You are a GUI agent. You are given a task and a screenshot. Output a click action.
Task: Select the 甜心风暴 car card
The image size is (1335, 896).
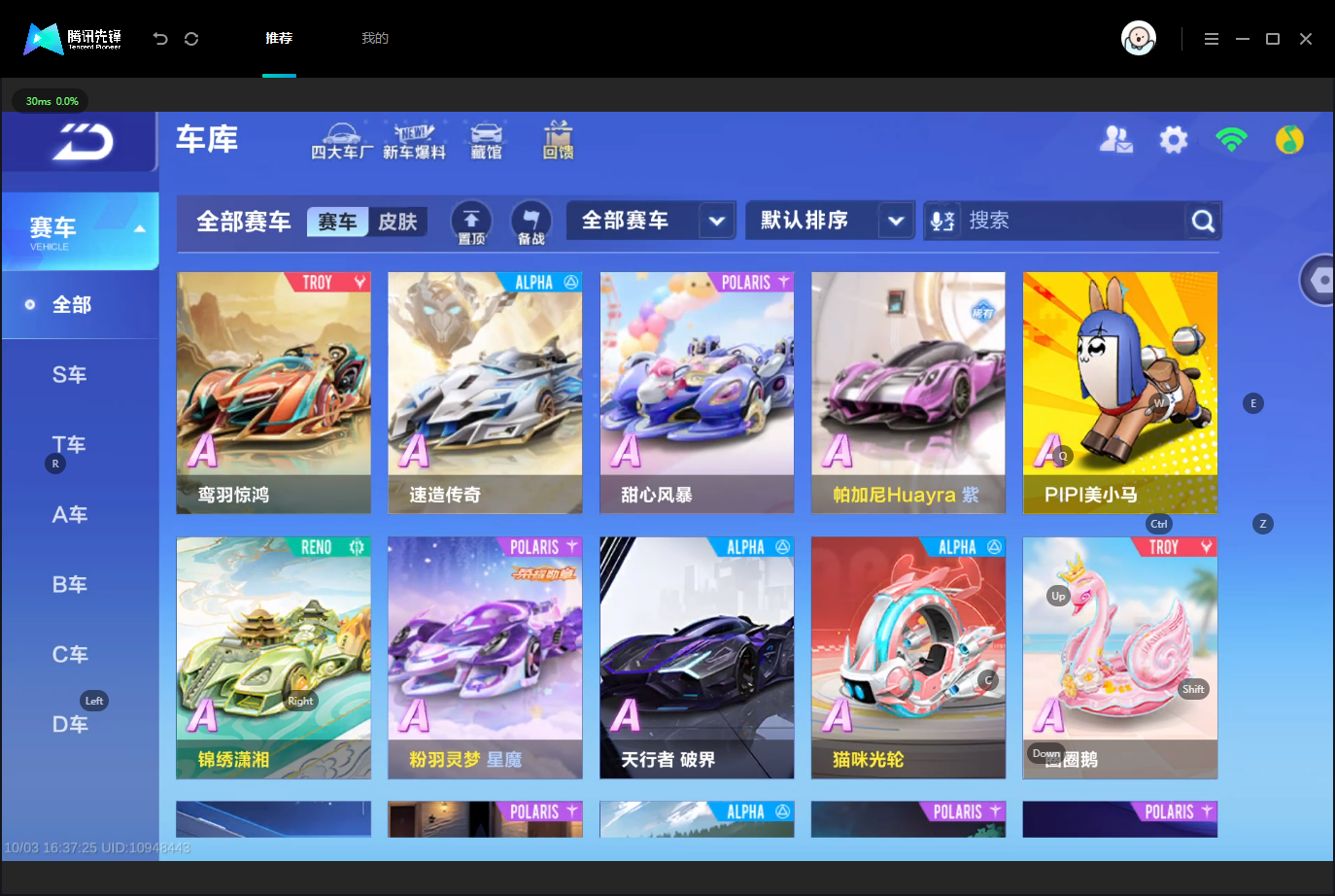[x=697, y=393]
